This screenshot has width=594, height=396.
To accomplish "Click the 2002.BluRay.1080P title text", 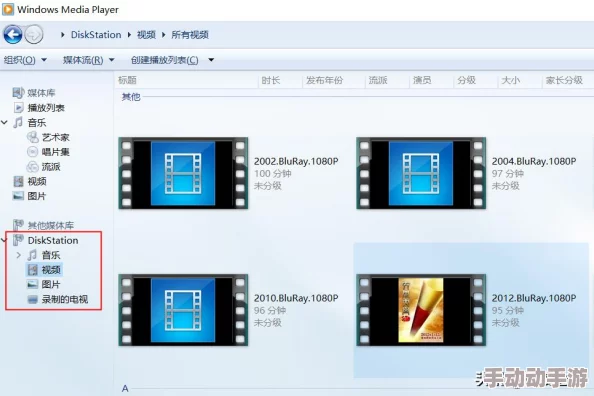I will click(x=296, y=161).
